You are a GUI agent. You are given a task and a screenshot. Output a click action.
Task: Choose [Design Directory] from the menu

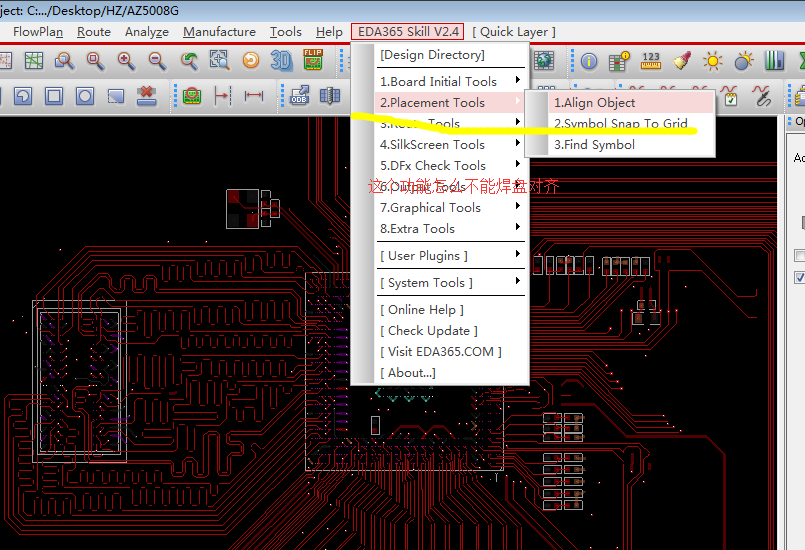450,55
